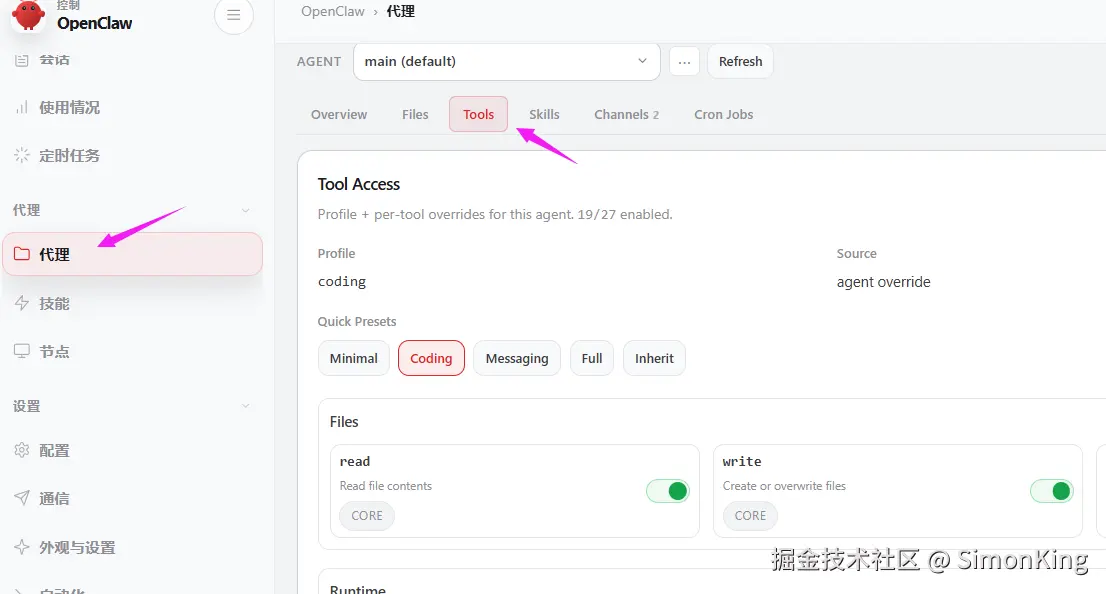1106x594 pixels.
Task: Select the 代理 folder item in sidebar
Action: 133,254
